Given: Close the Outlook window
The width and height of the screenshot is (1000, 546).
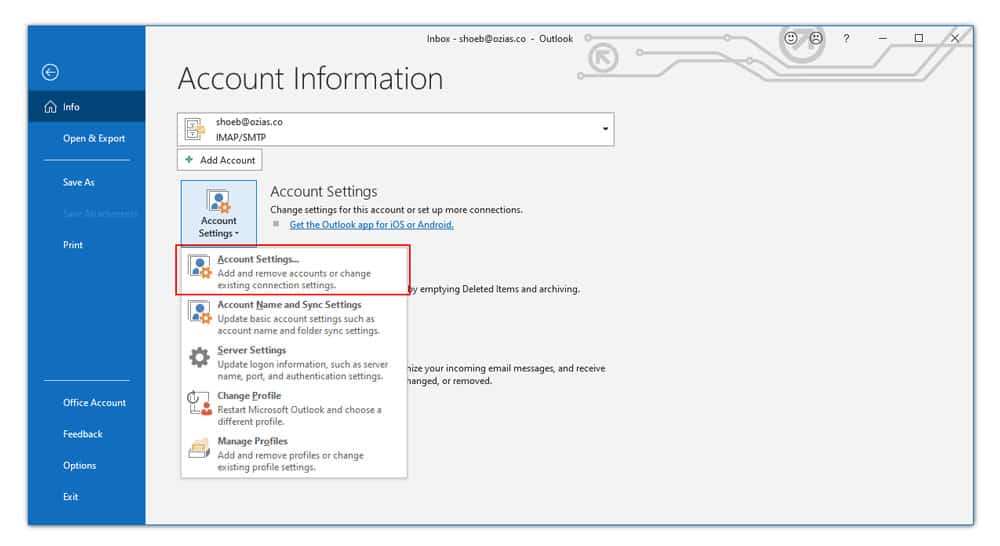Looking at the screenshot, I should point(955,38).
